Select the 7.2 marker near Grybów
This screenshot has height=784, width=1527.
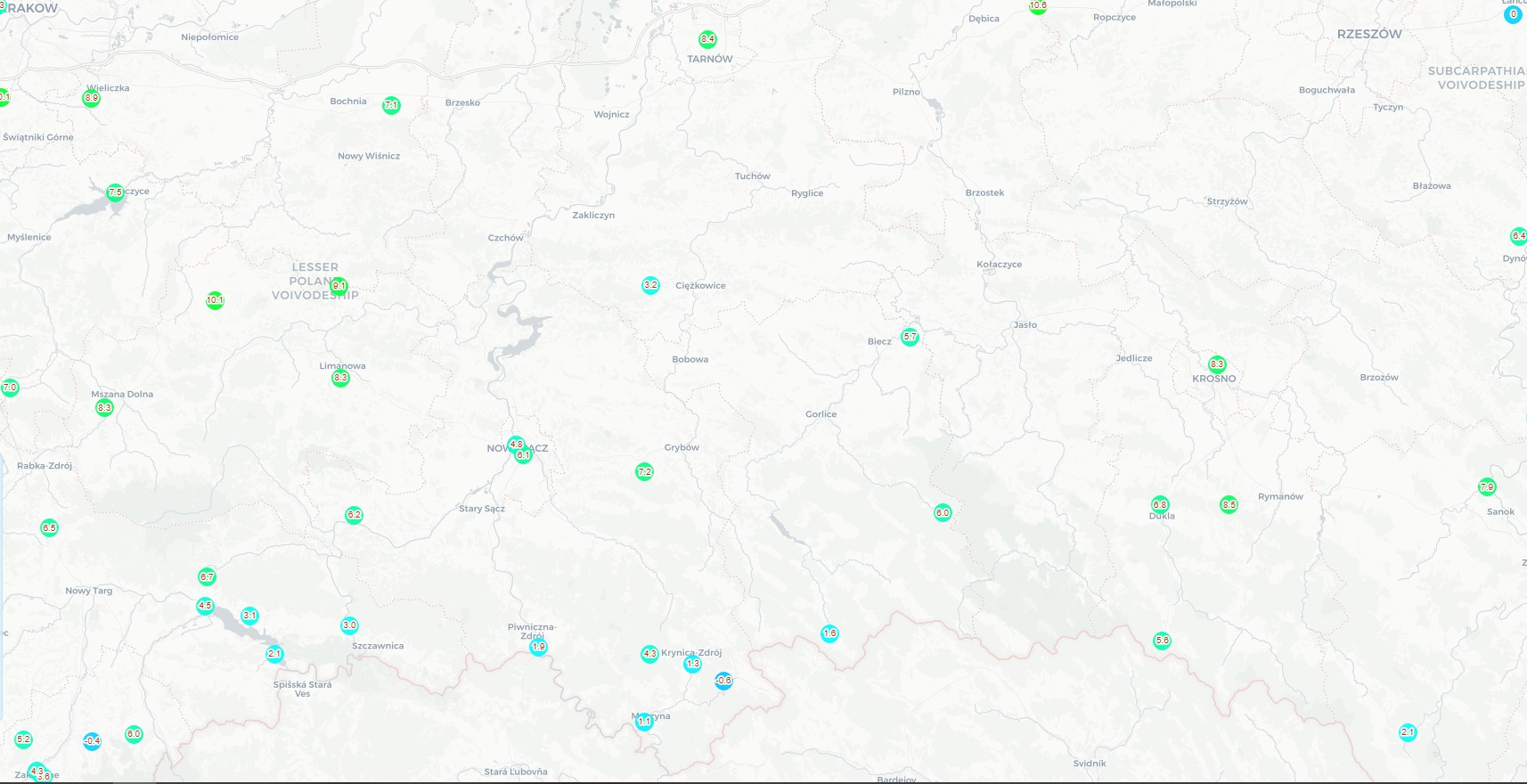[x=644, y=471]
